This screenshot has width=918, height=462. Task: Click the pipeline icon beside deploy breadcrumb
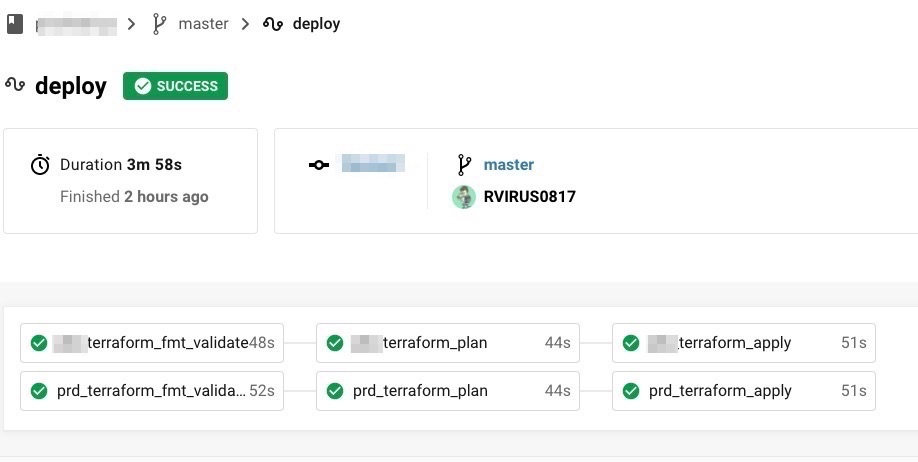(x=272, y=23)
